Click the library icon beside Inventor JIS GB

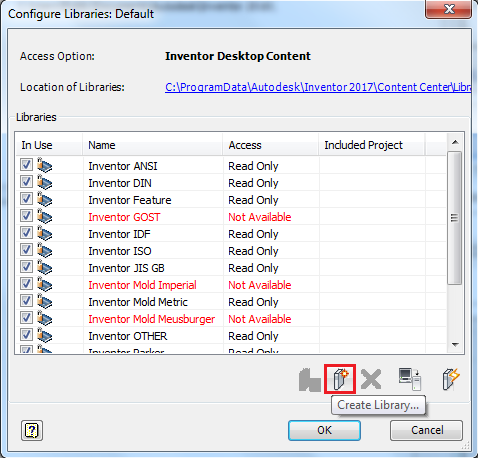44,267
